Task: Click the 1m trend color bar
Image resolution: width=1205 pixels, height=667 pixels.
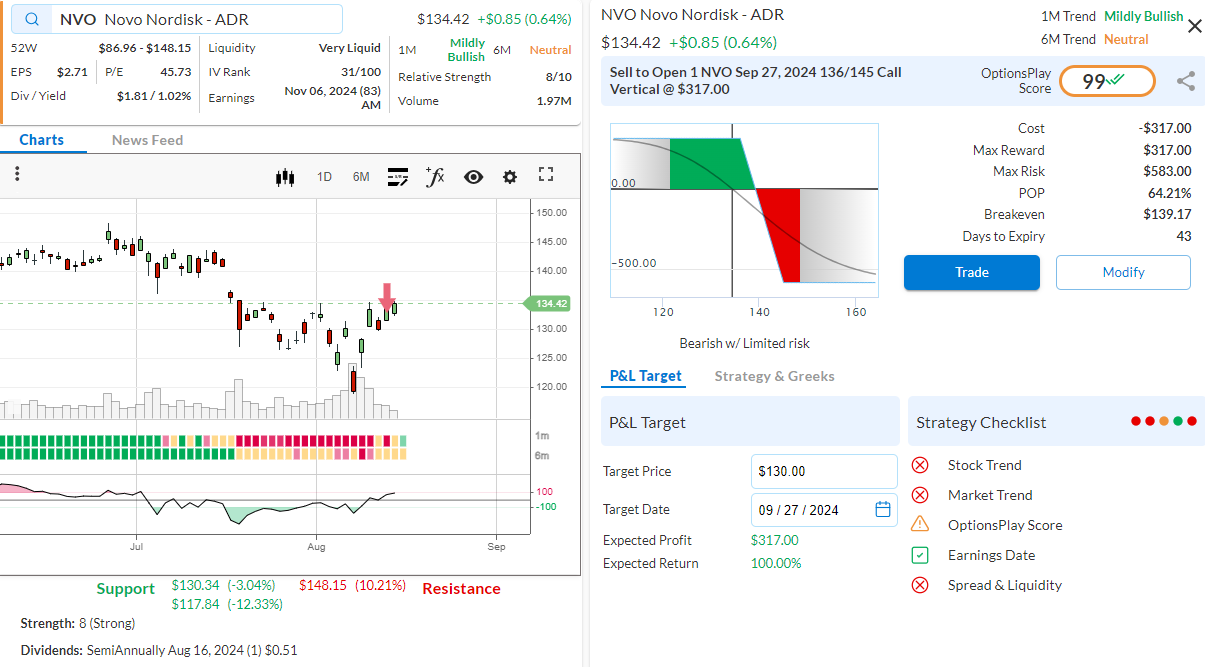Action: 204,441
